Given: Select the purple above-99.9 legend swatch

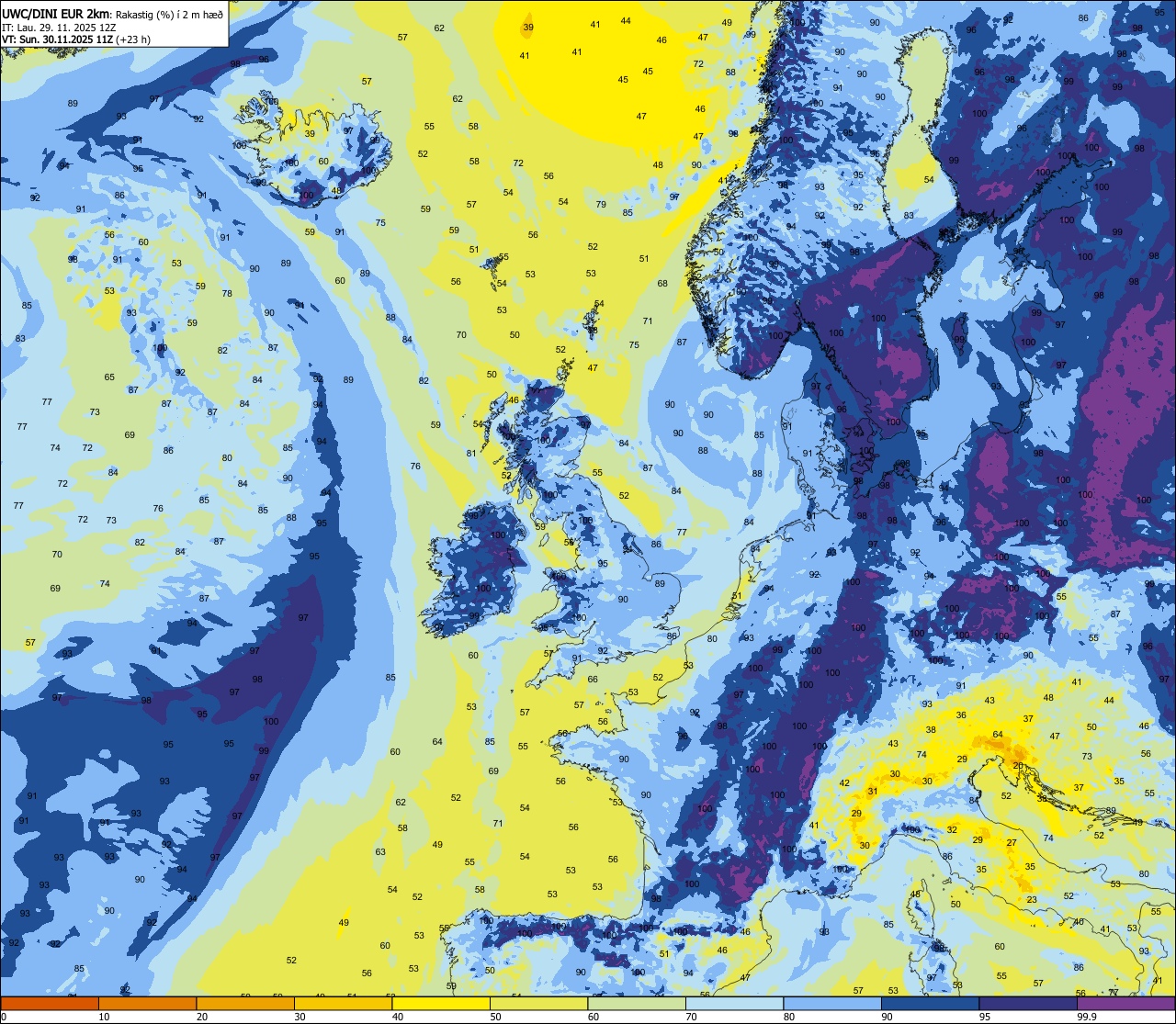Looking at the screenshot, I should 1126,1003.
